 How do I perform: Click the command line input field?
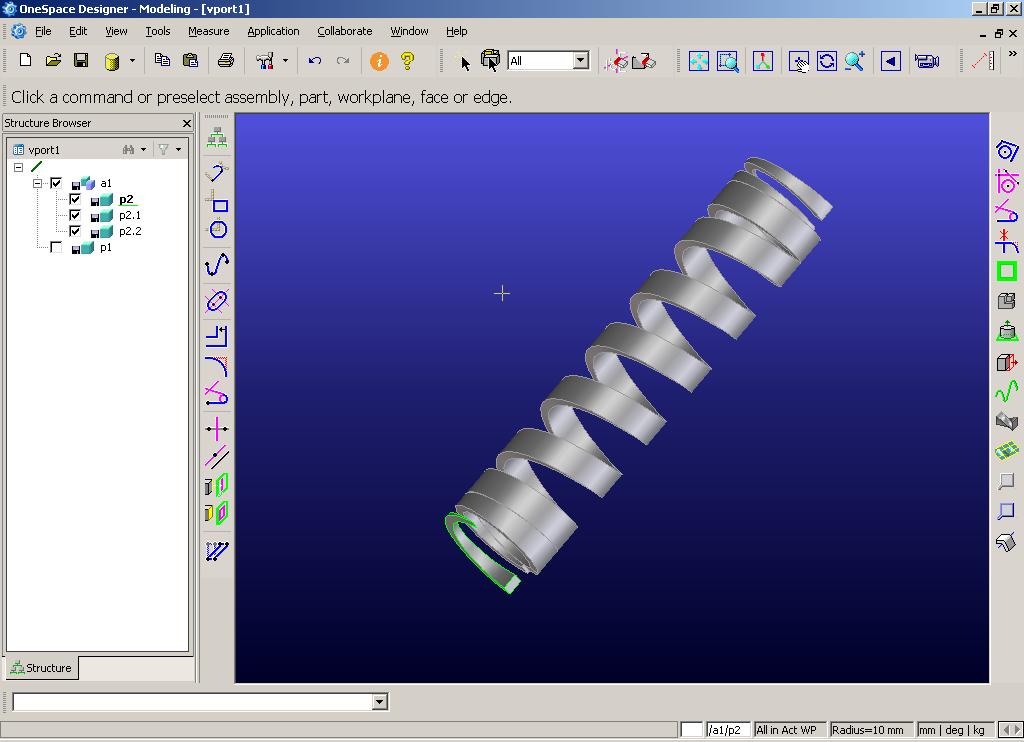(193, 702)
